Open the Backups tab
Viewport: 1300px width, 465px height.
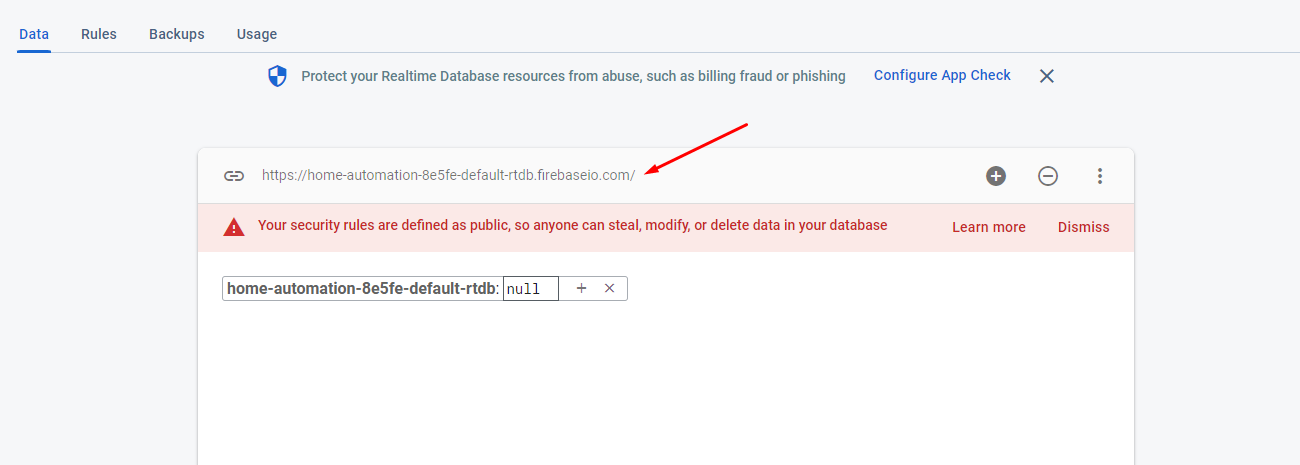pyautogui.click(x=177, y=34)
